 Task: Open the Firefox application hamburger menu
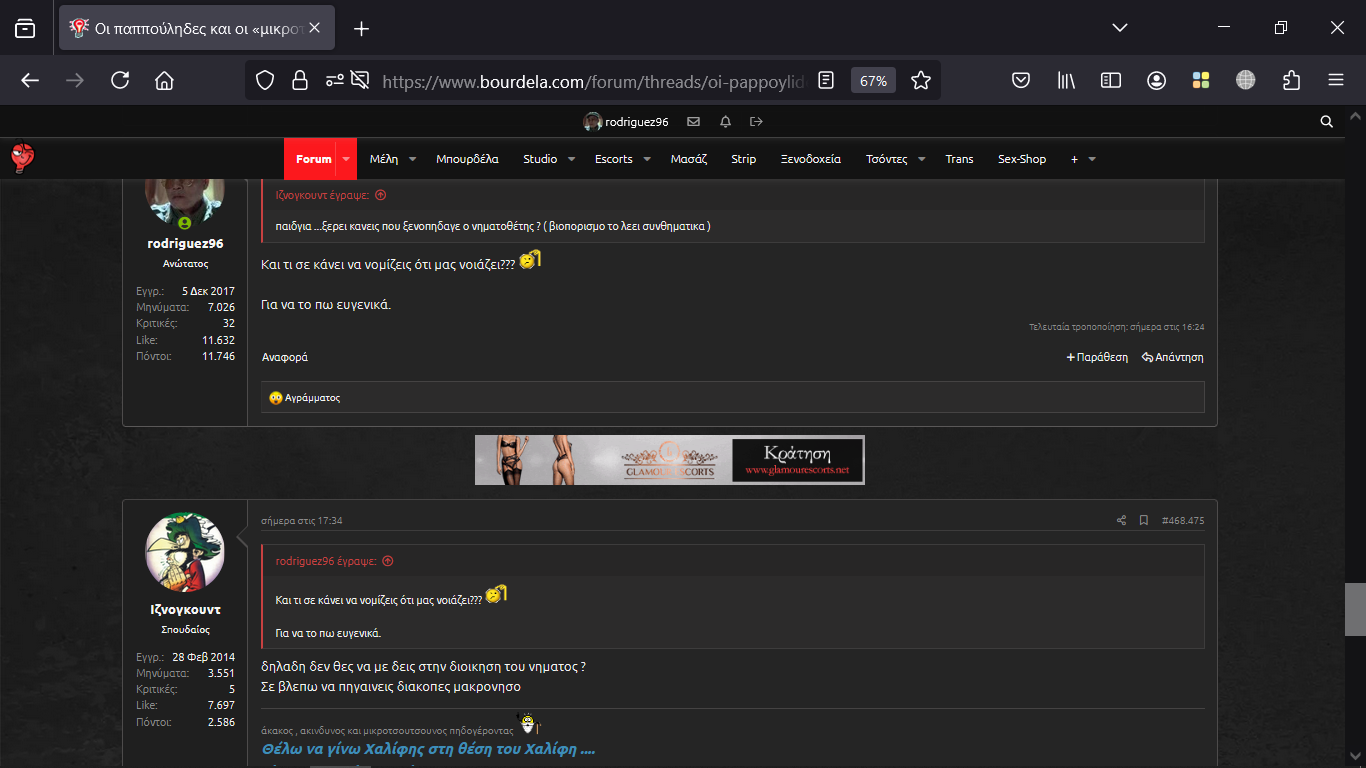1336,80
